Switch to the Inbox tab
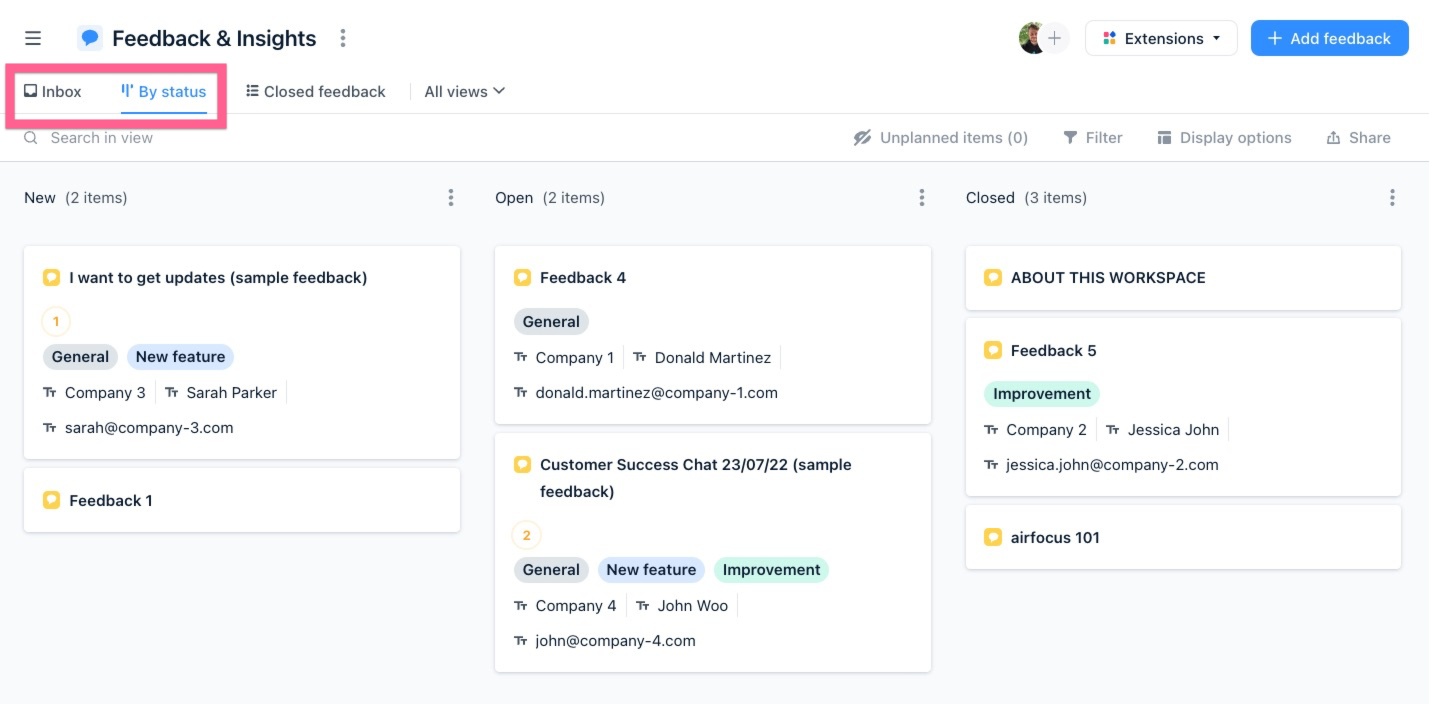Image resolution: width=1429 pixels, height=704 pixels. (53, 91)
